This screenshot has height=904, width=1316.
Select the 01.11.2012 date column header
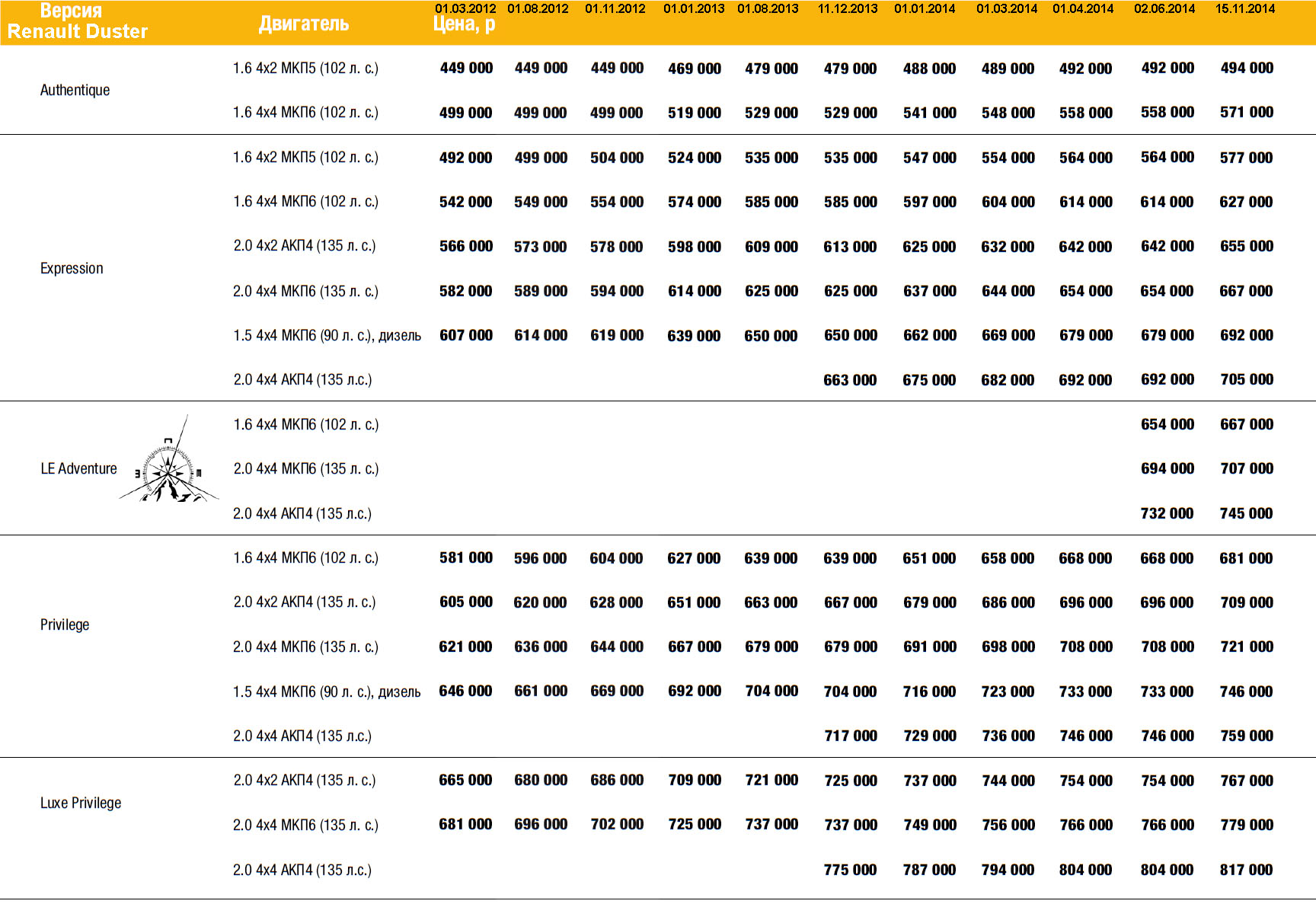pos(615,8)
